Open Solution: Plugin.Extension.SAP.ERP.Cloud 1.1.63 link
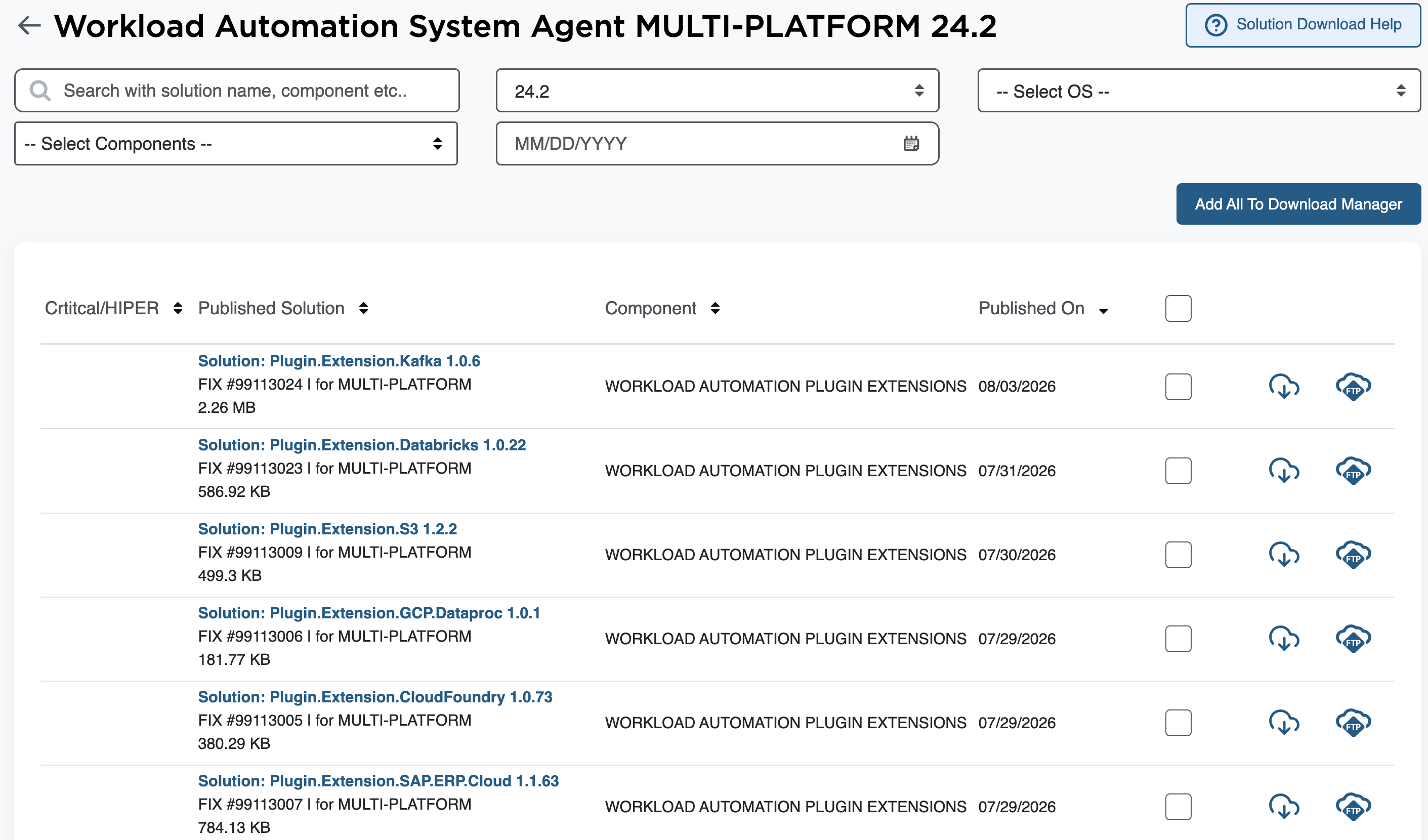The width and height of the screenshot is (1428, 840). 378,780
